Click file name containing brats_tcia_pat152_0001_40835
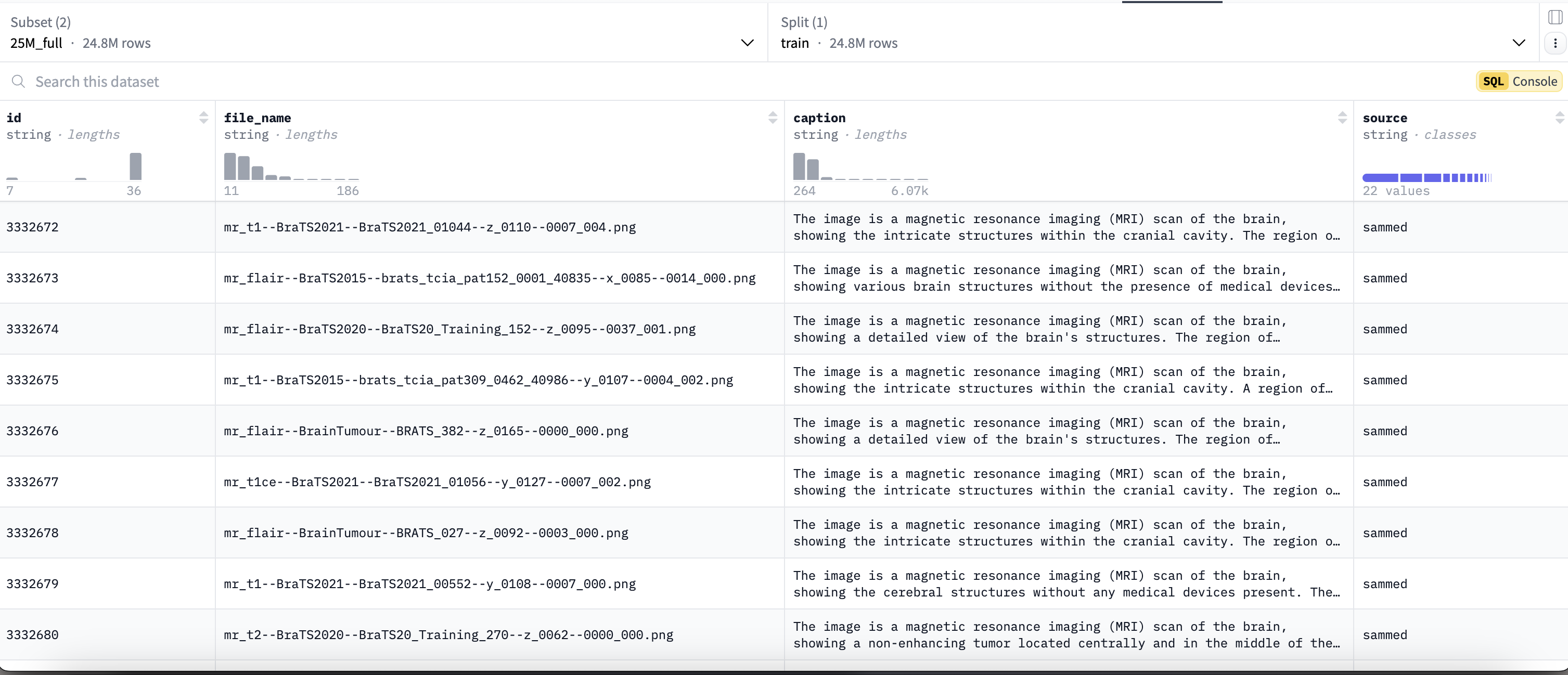 490,278
